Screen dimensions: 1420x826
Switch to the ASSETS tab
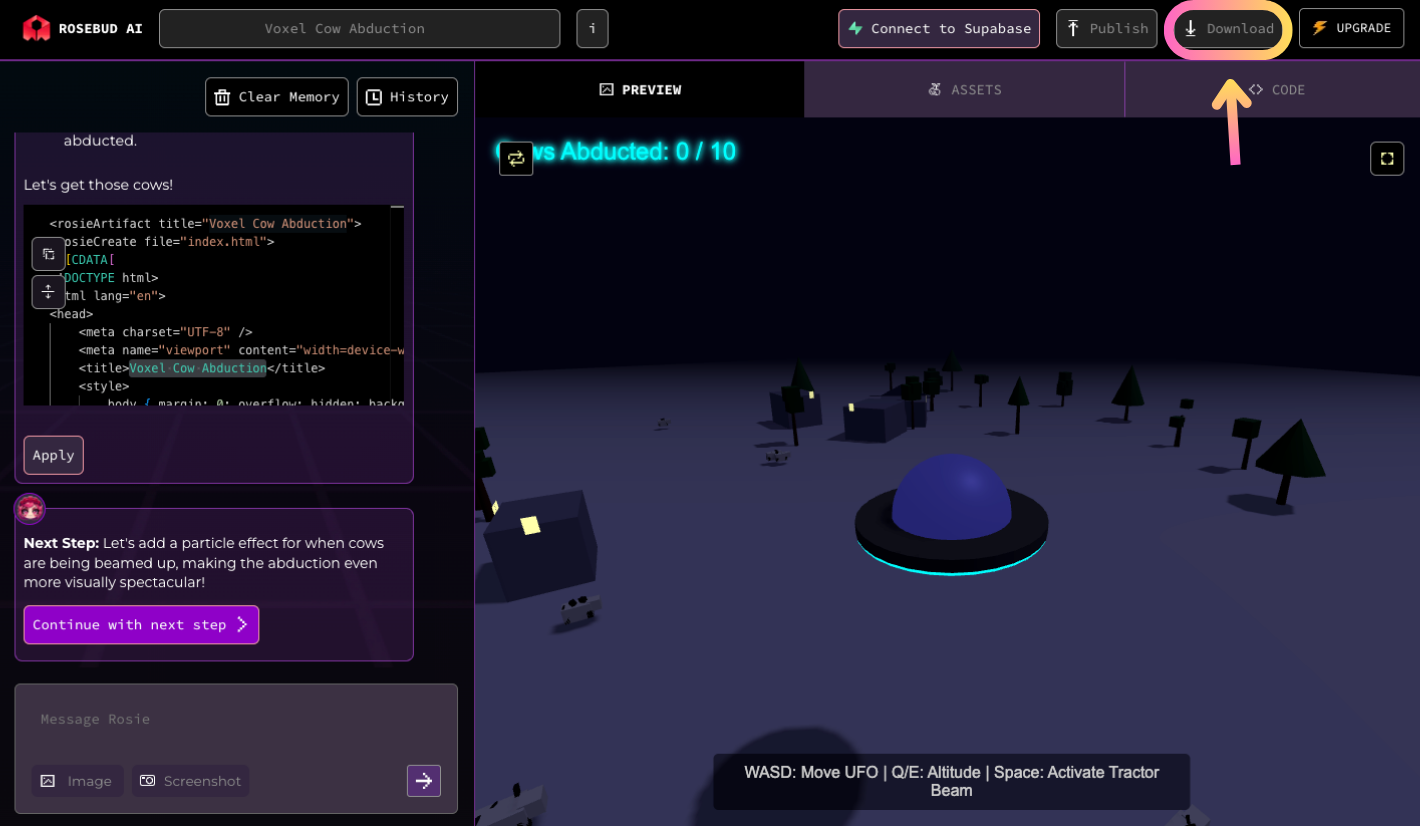coord(964,90)
